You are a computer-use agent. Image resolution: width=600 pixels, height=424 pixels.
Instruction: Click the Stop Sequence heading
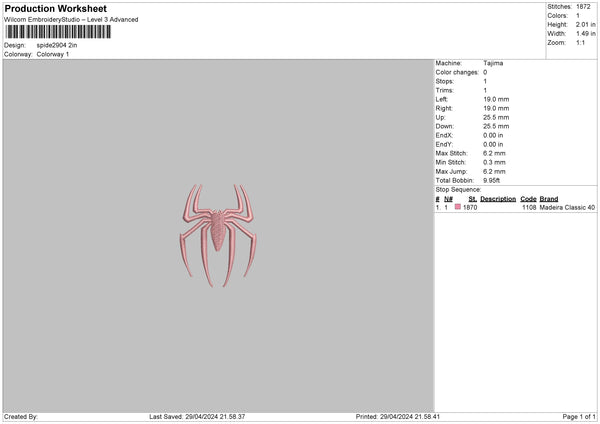tap(458, 189)
